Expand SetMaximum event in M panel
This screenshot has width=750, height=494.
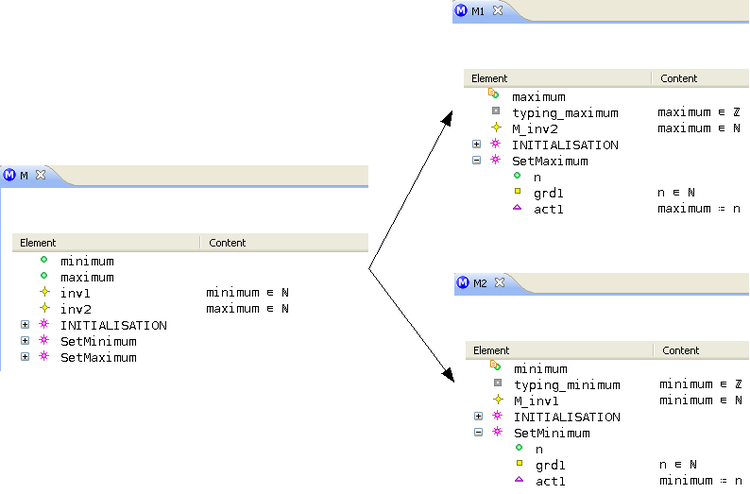(x=25, y=357)
